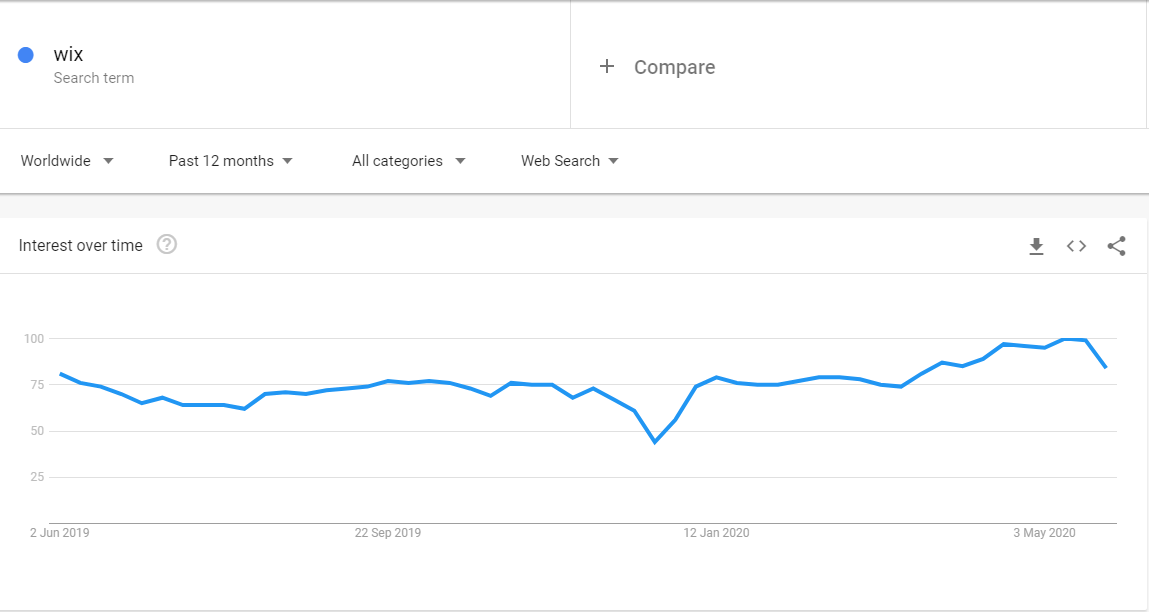Open the All categories dropdown
This screenshot has height=612, width=1149.
pos(408,161)
